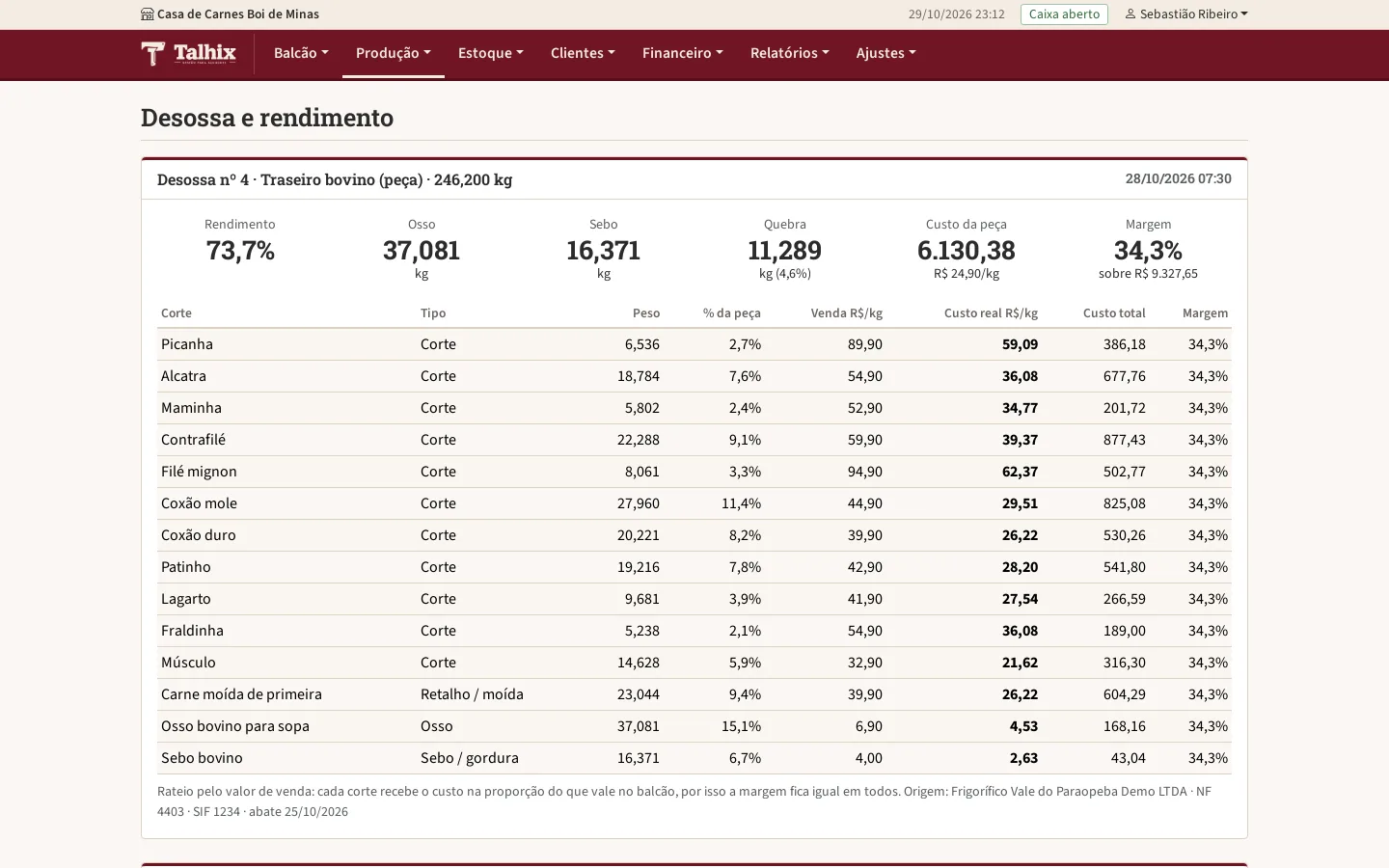This screenshot has height=868, width=1389.
Task: Click the Caixa aberto button
Action: pos(1064,14)
